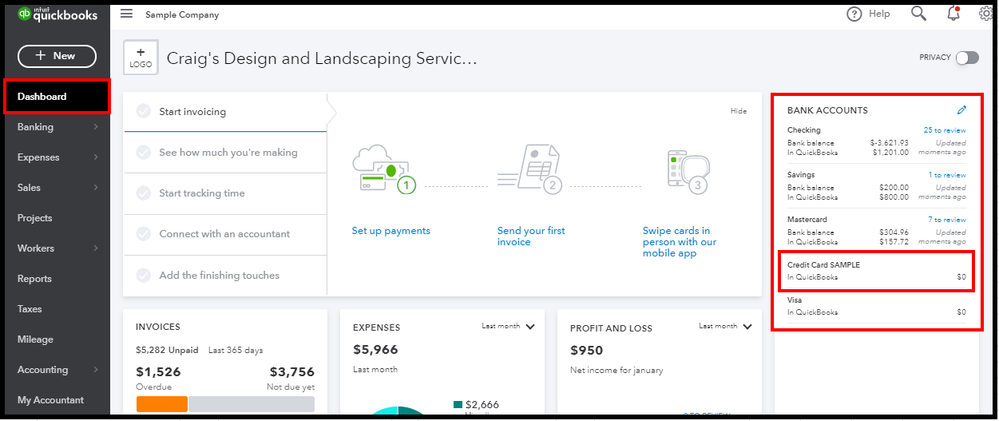The image size is (999, 421).
Task: Open Send your first invoice link
Action: [531, 236]
